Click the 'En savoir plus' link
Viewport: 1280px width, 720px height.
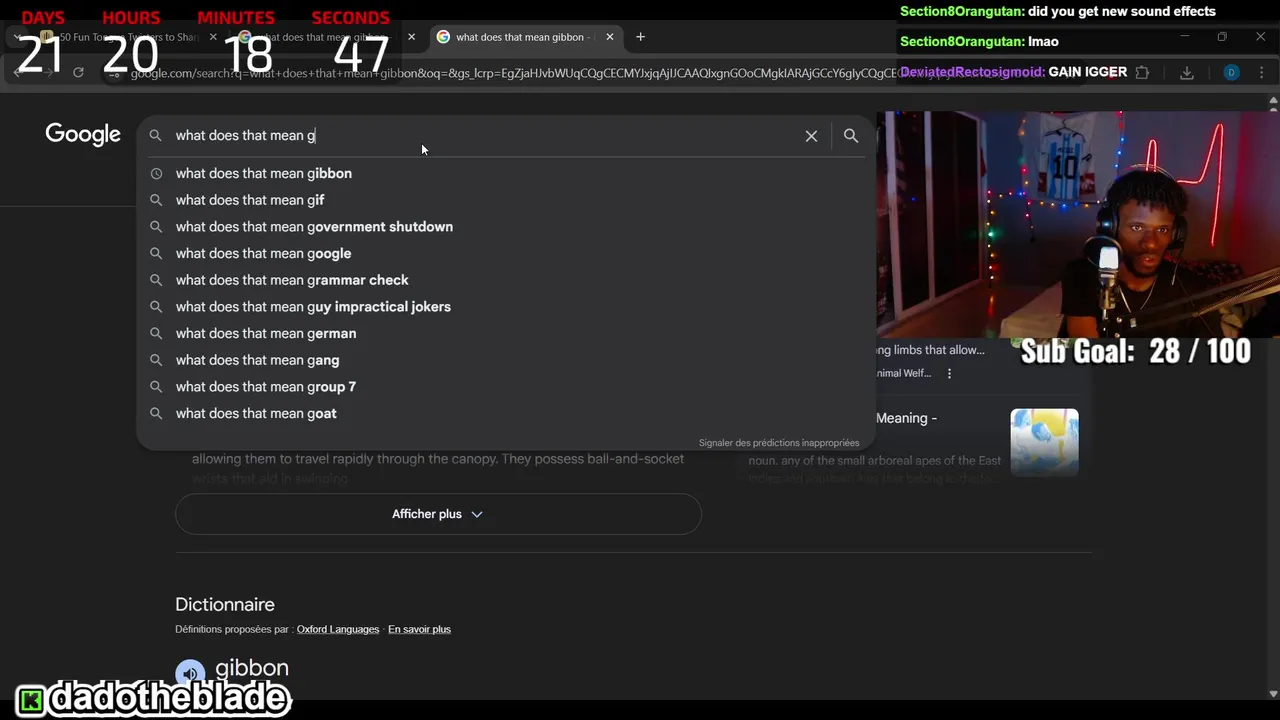coord(419,629)
